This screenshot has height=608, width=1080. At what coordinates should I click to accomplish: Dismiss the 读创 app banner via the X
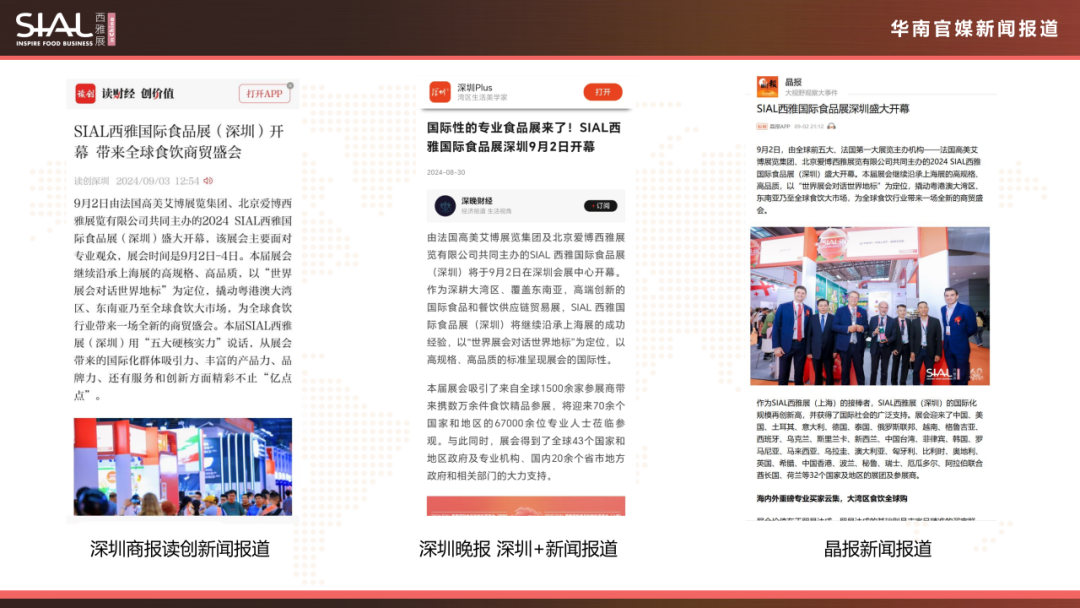click(290, 84)
